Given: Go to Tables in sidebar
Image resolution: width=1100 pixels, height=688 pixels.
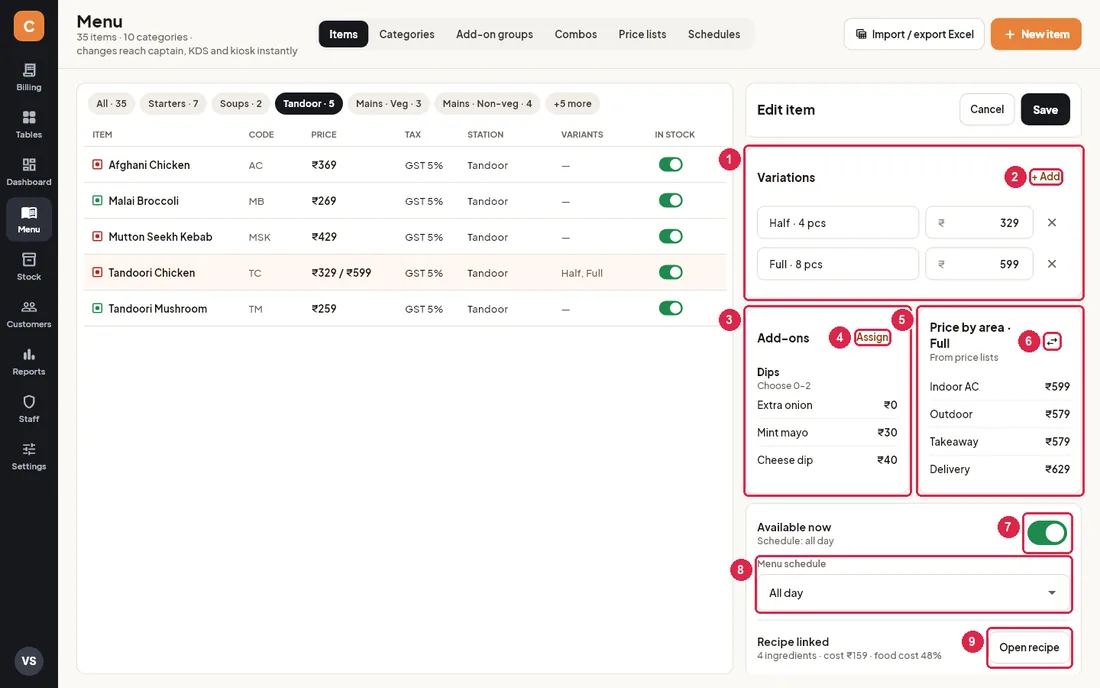Looking at the screenshot, I should (29, 125).
